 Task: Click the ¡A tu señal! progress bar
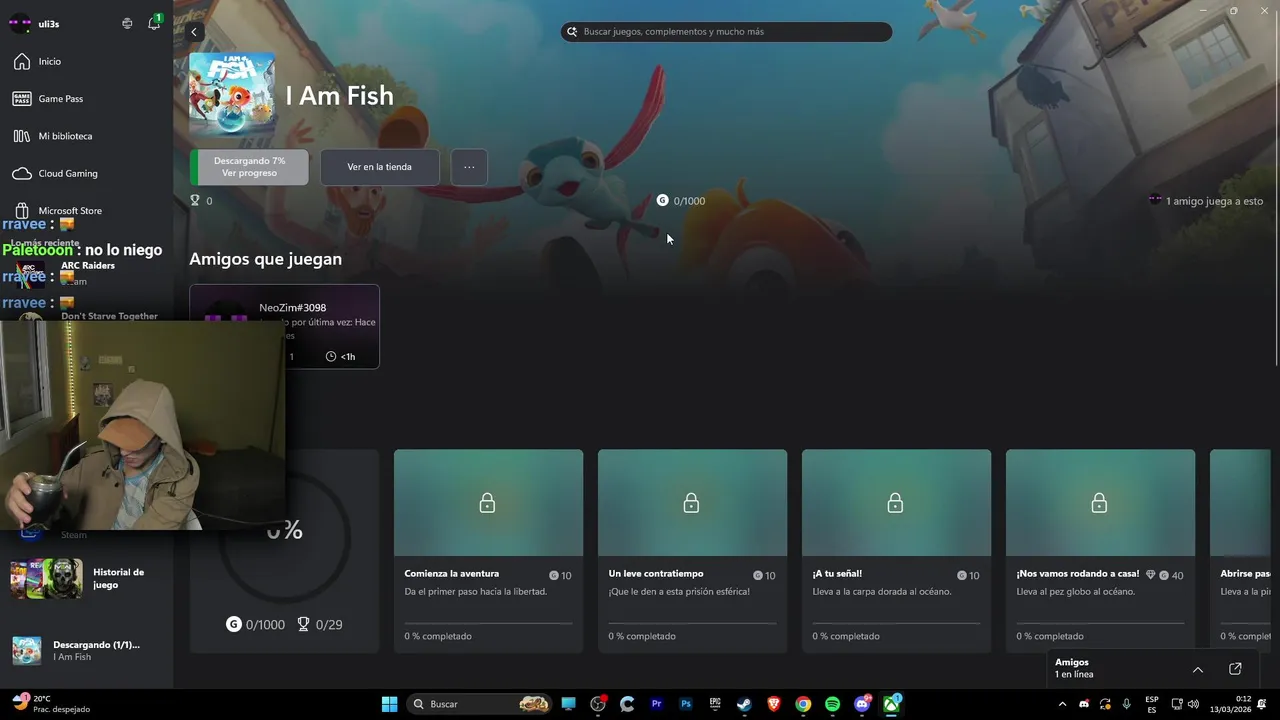click(896, 623)
